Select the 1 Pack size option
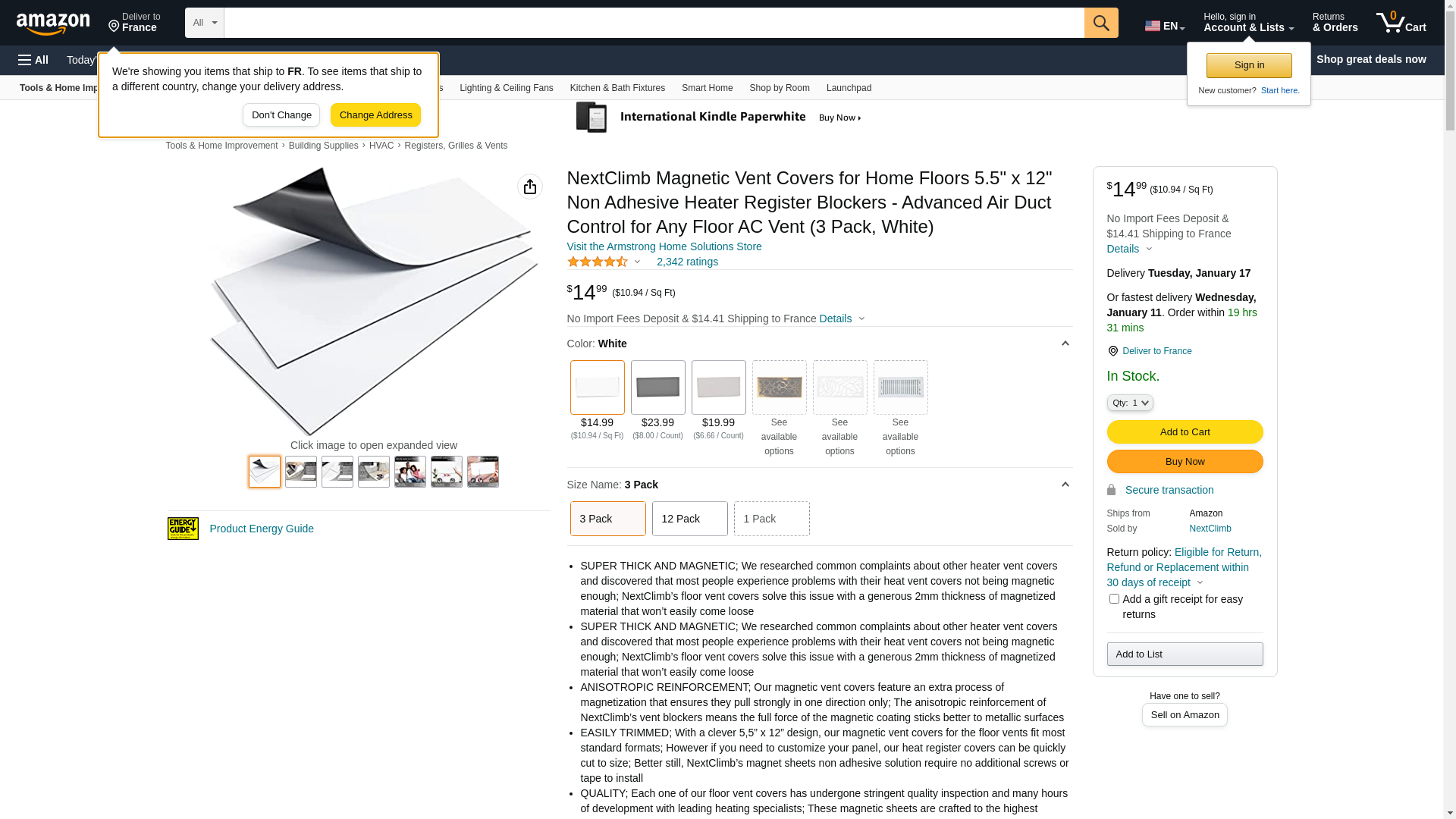The width and height of the screenshot is (1456, 819). click(771, 519)
